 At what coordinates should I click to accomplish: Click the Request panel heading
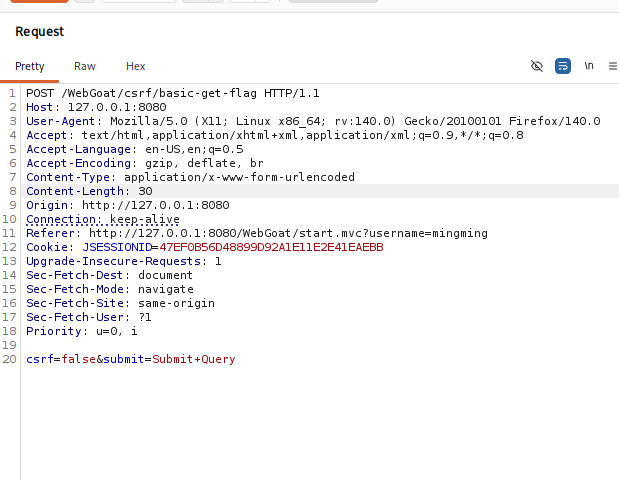[x=39, y=32]
